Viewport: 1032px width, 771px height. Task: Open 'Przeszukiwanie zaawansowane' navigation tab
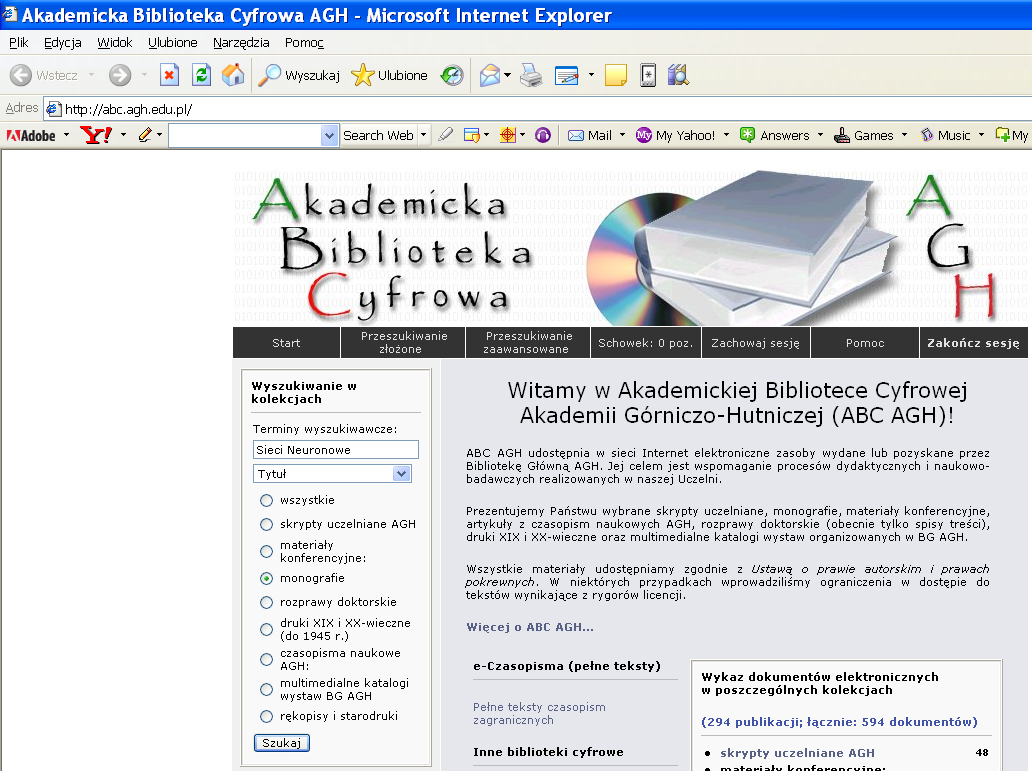coord(528,342)
